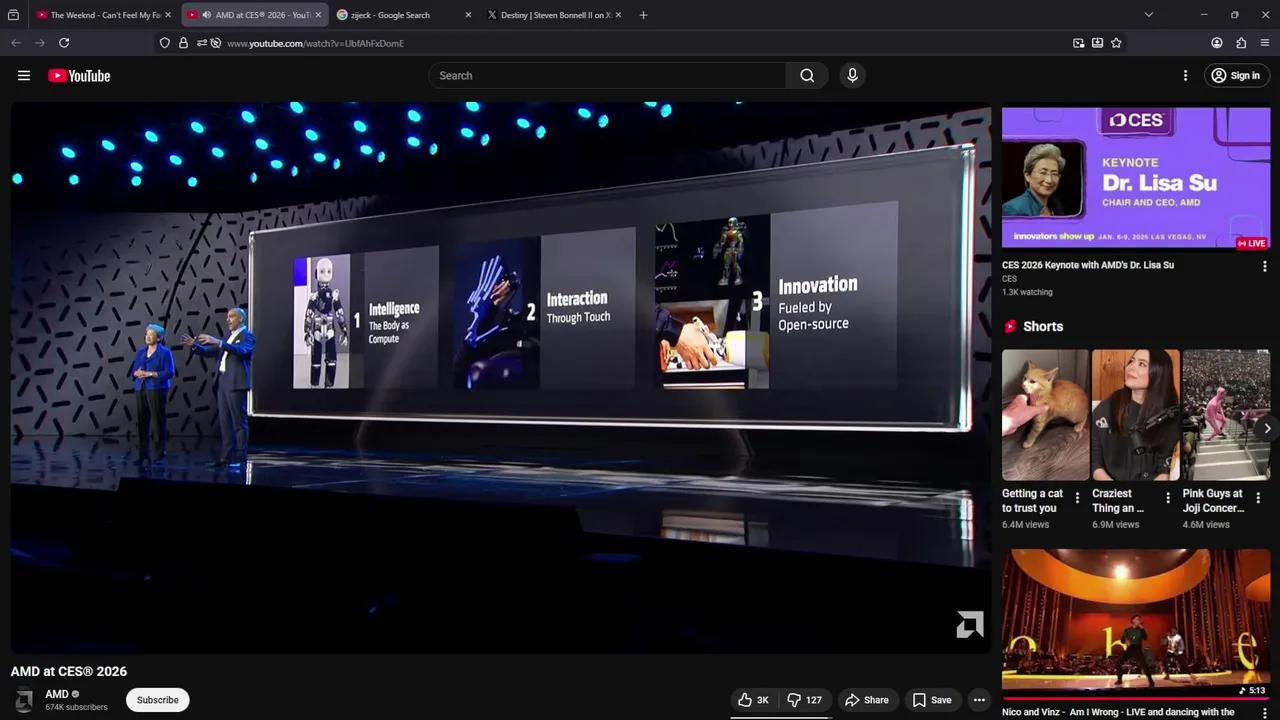
Task: View site security padlock info
Action: click(183, 43)
